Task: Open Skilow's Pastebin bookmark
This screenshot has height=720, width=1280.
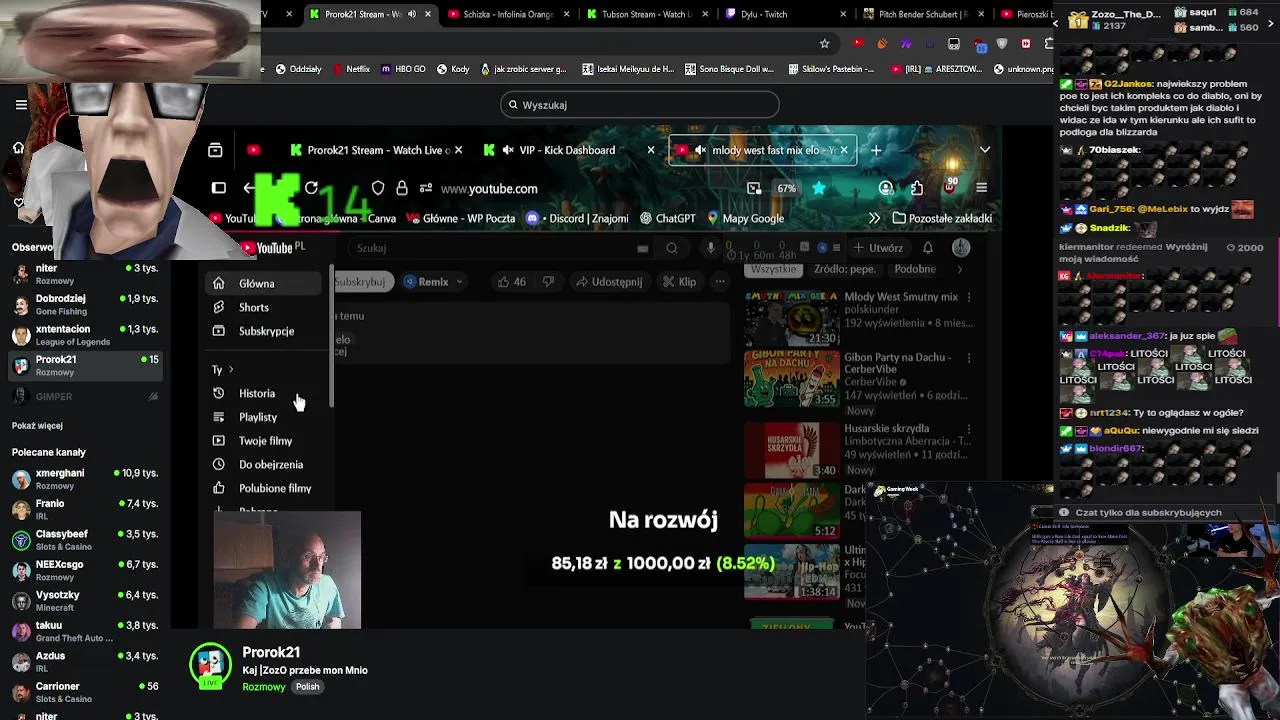Action: (831, 69)
